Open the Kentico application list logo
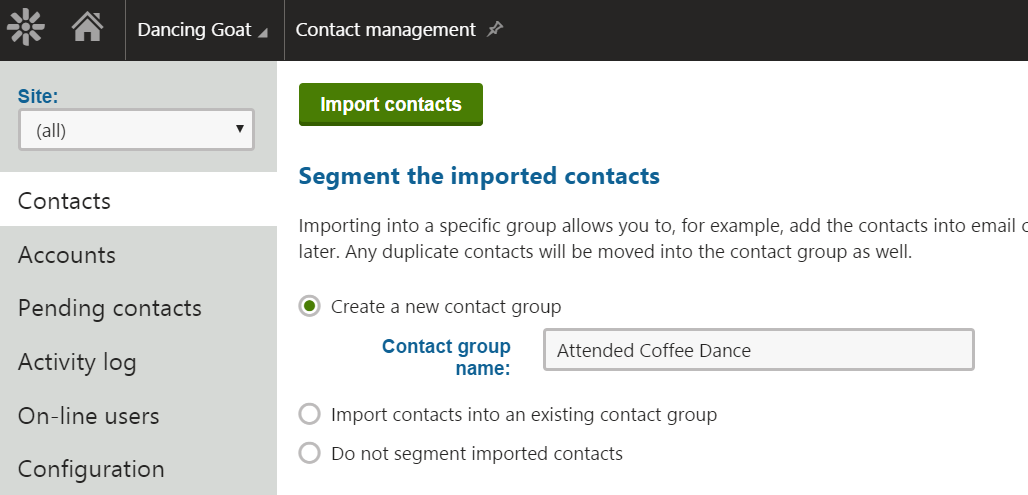 [26, 28]
